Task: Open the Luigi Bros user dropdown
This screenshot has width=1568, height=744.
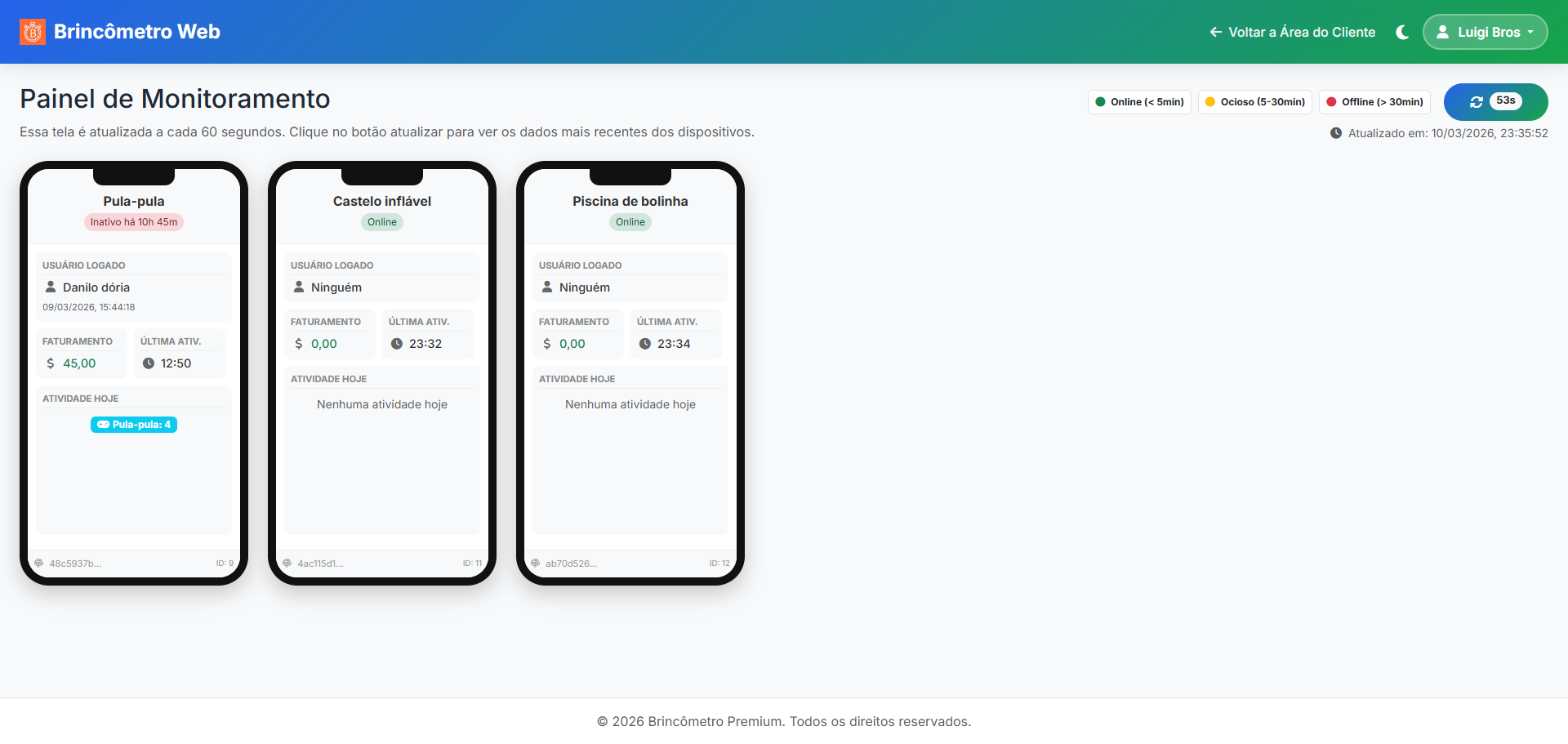Action: [x=1485, y=32]
